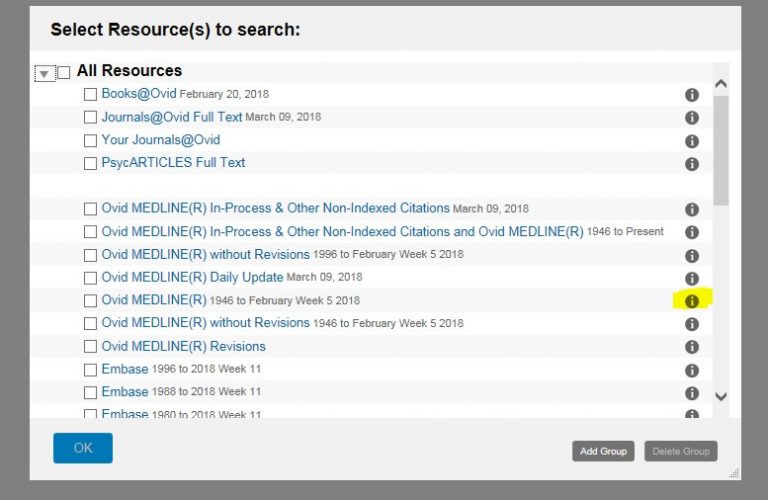Viewport: 768px width, 500px height.
Task: Select the PsycARTICLES Full Text checkbox
Action: [x=90, y=163]
